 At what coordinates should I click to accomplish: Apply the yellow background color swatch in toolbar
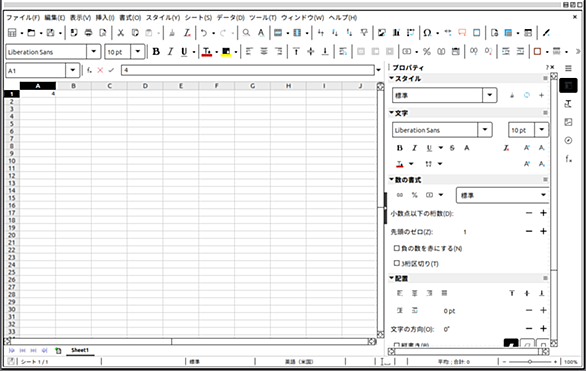(226, 52)
